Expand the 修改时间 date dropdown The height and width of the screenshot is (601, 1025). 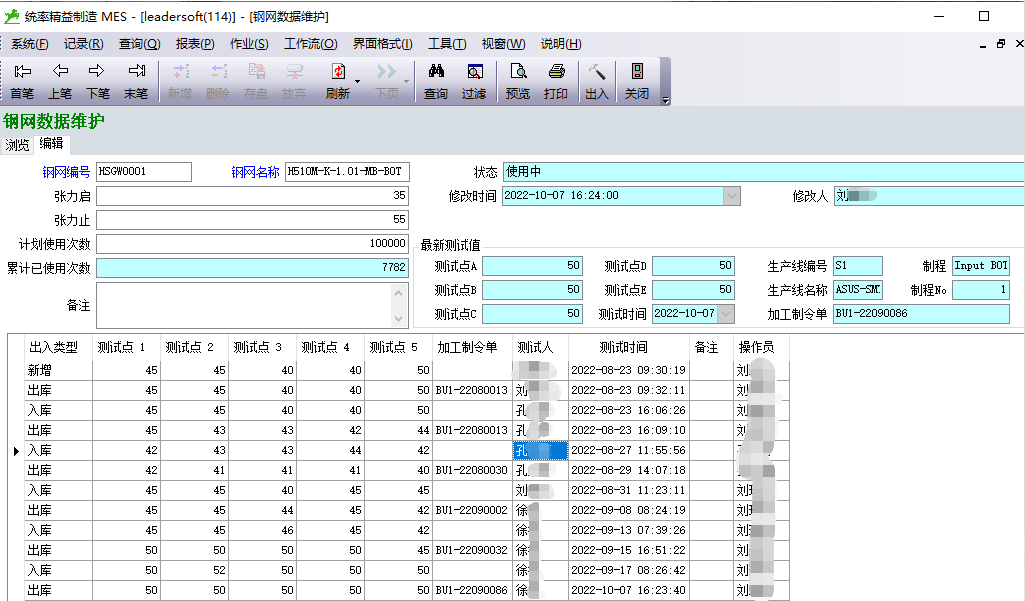pyautogui.click(x=731, y=196)
